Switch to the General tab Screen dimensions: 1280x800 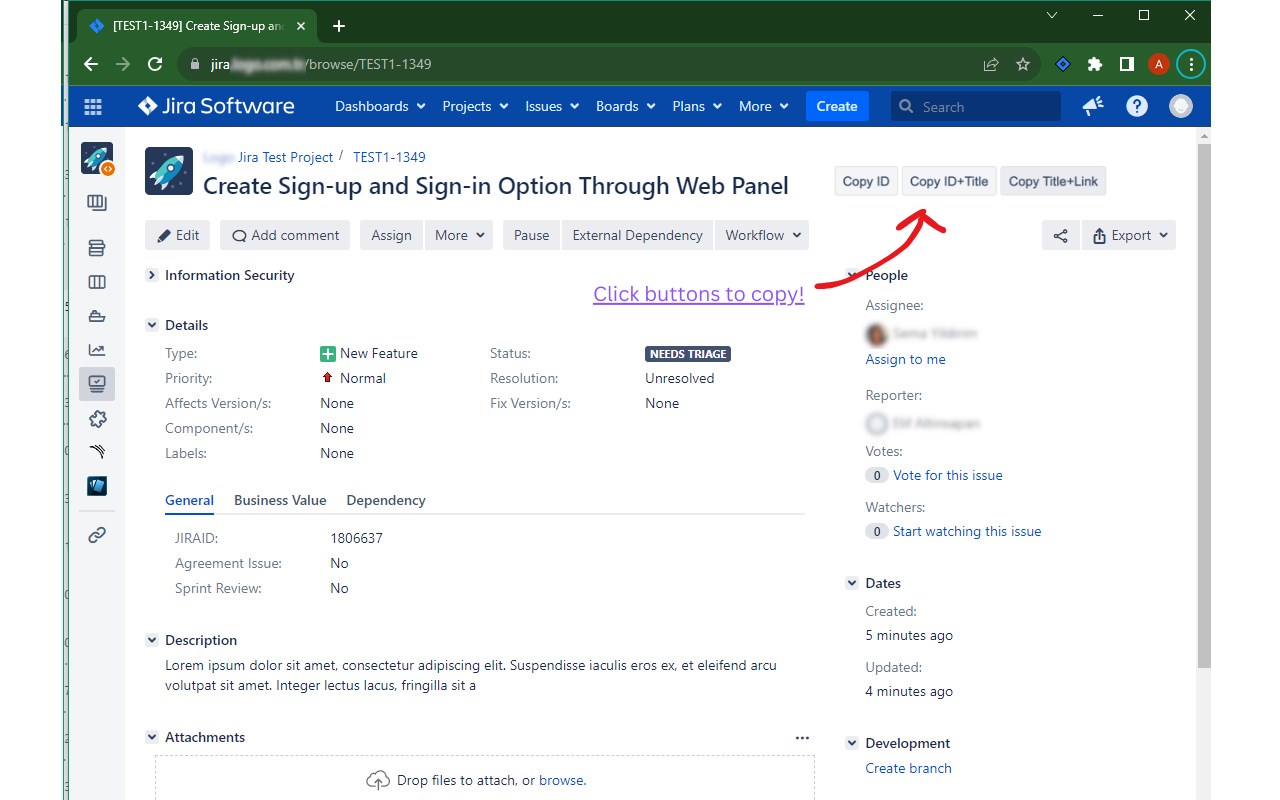click(189, 501)
